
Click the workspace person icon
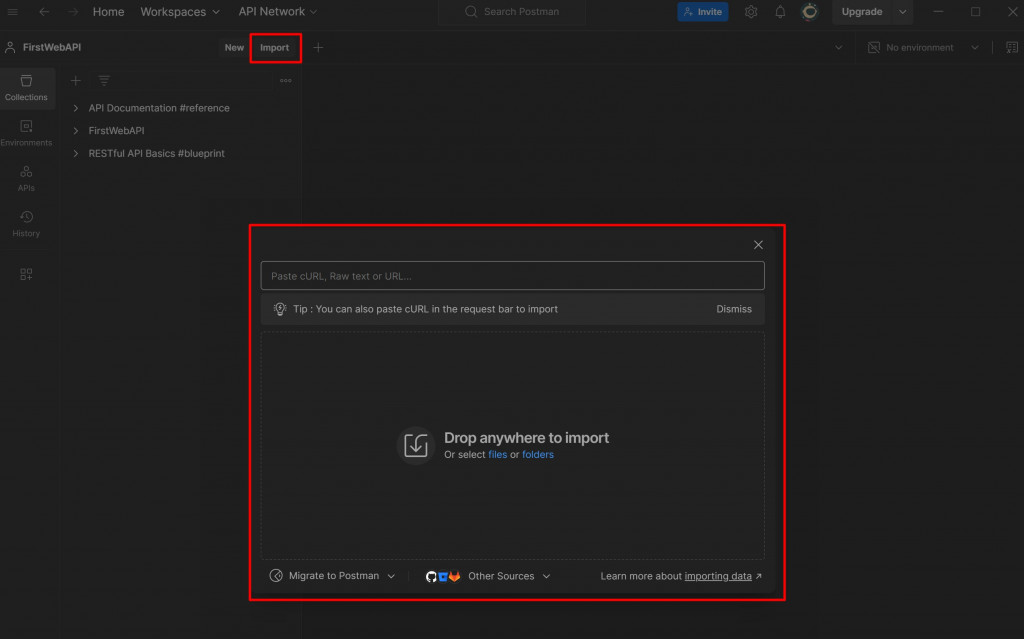pyautogui.click(x=10, y=47)
